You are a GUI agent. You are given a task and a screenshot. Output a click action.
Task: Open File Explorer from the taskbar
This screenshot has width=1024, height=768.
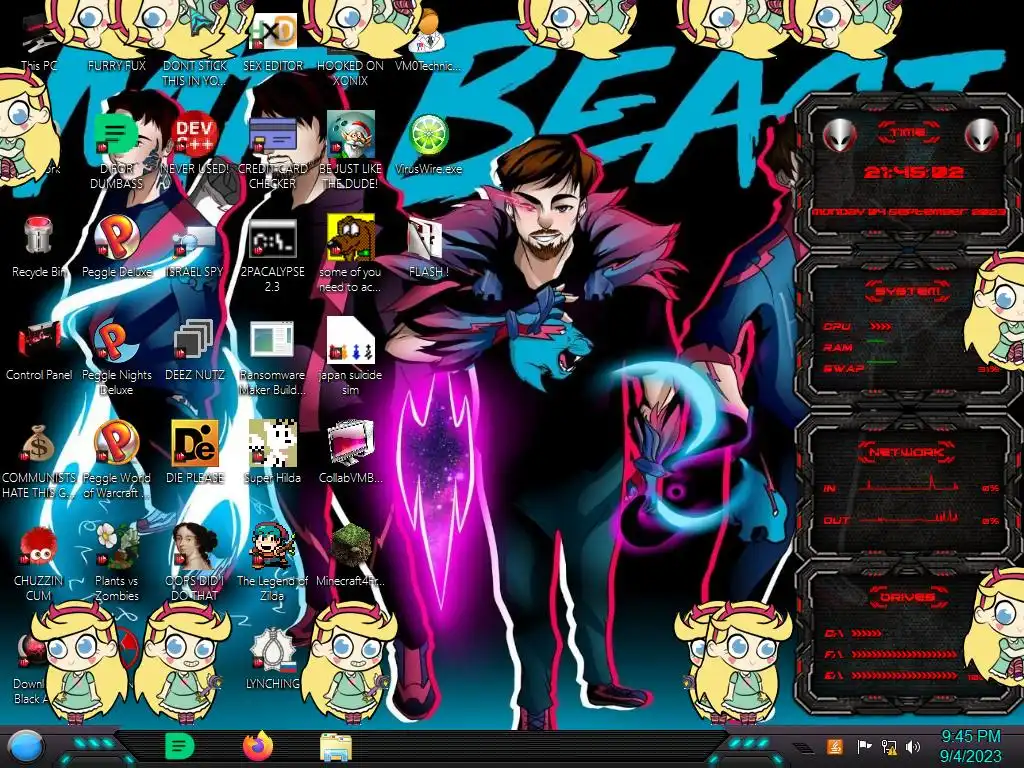click(336, 747)
